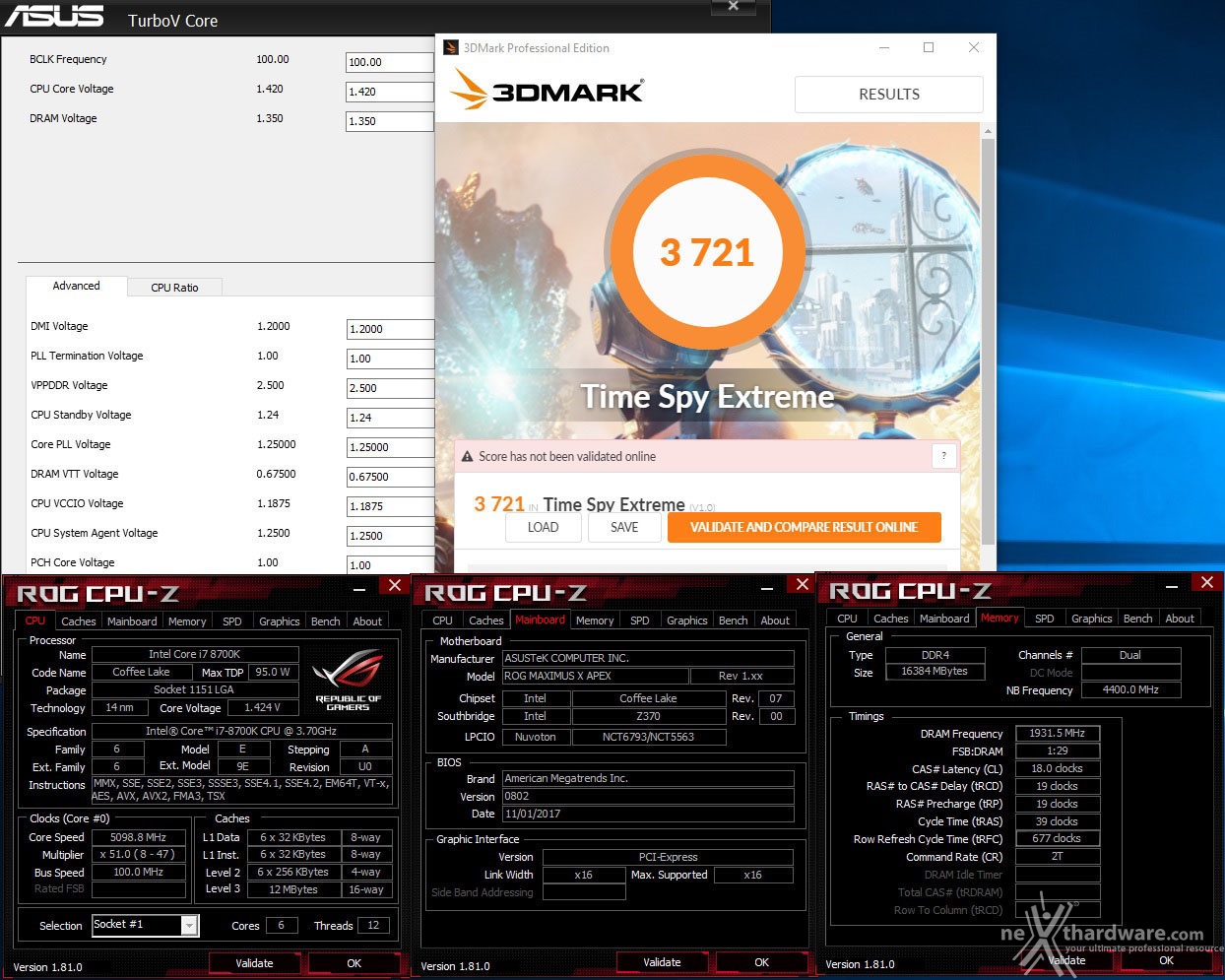Click the PLL Termination Voltage input field
1225x980 pixels.
coord(390,359)
